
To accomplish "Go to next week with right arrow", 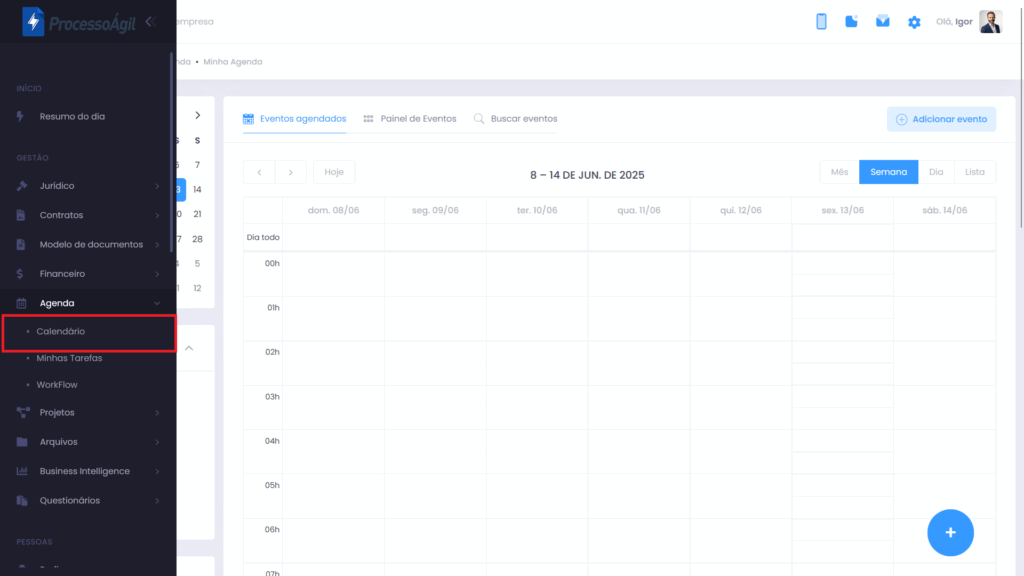I will pyautogui.click(x=291, y=172).
